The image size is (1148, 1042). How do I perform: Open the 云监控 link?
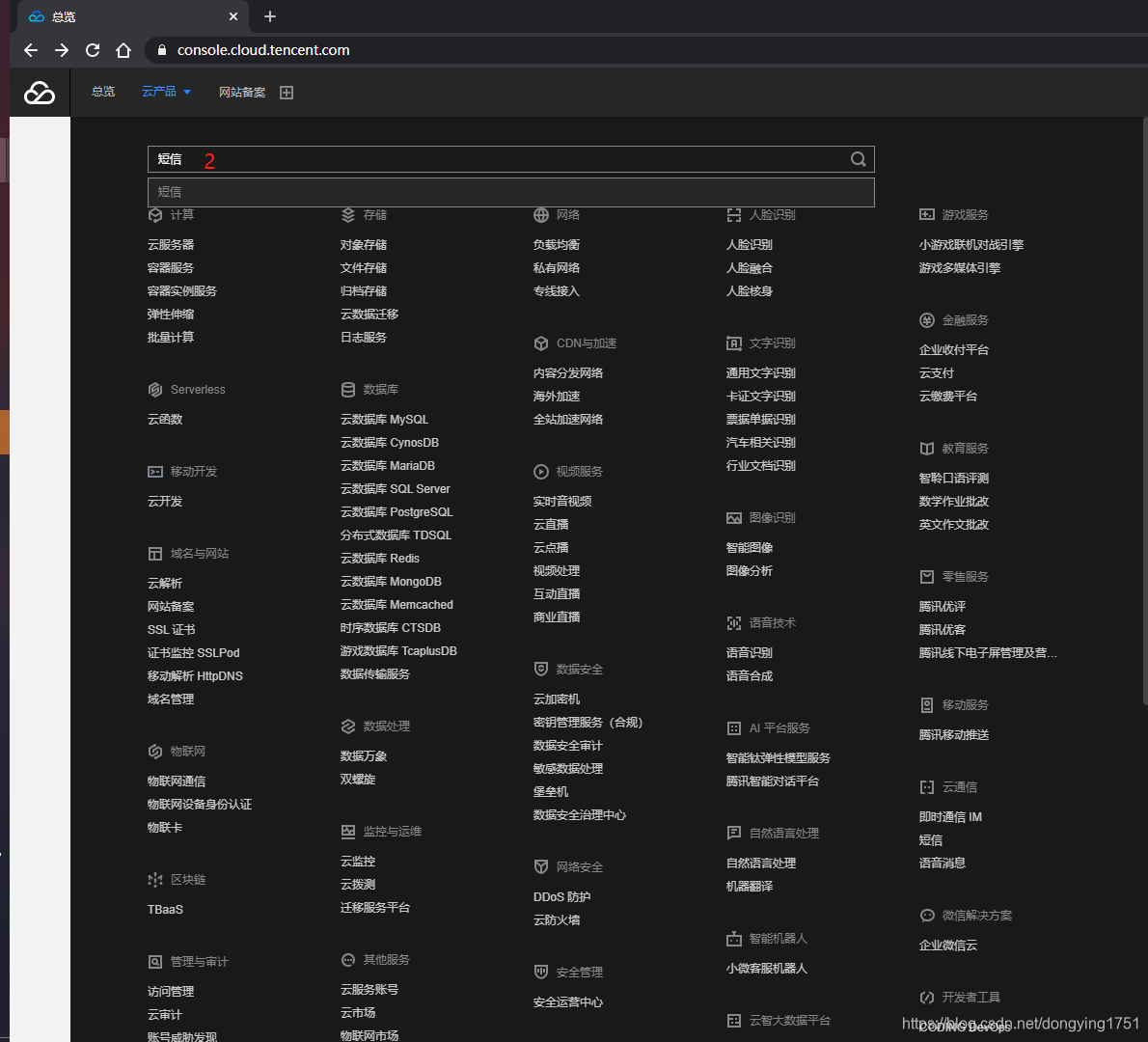click(358, 862)
